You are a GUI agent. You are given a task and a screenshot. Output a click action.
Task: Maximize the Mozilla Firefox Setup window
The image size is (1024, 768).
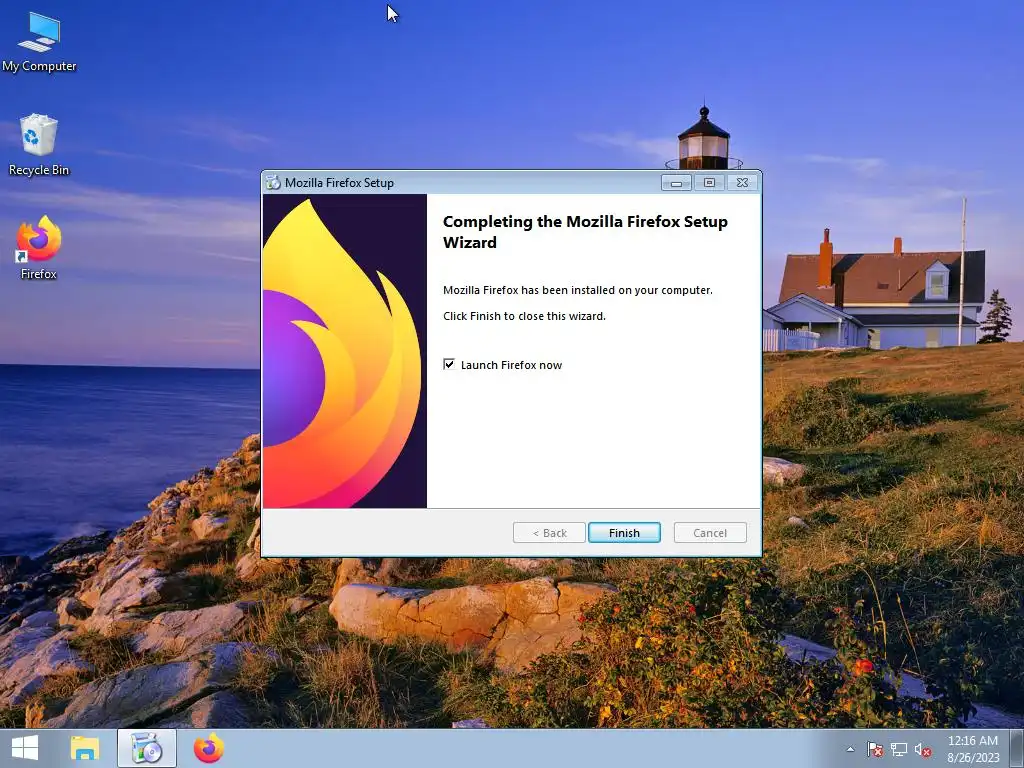(709, 183)
